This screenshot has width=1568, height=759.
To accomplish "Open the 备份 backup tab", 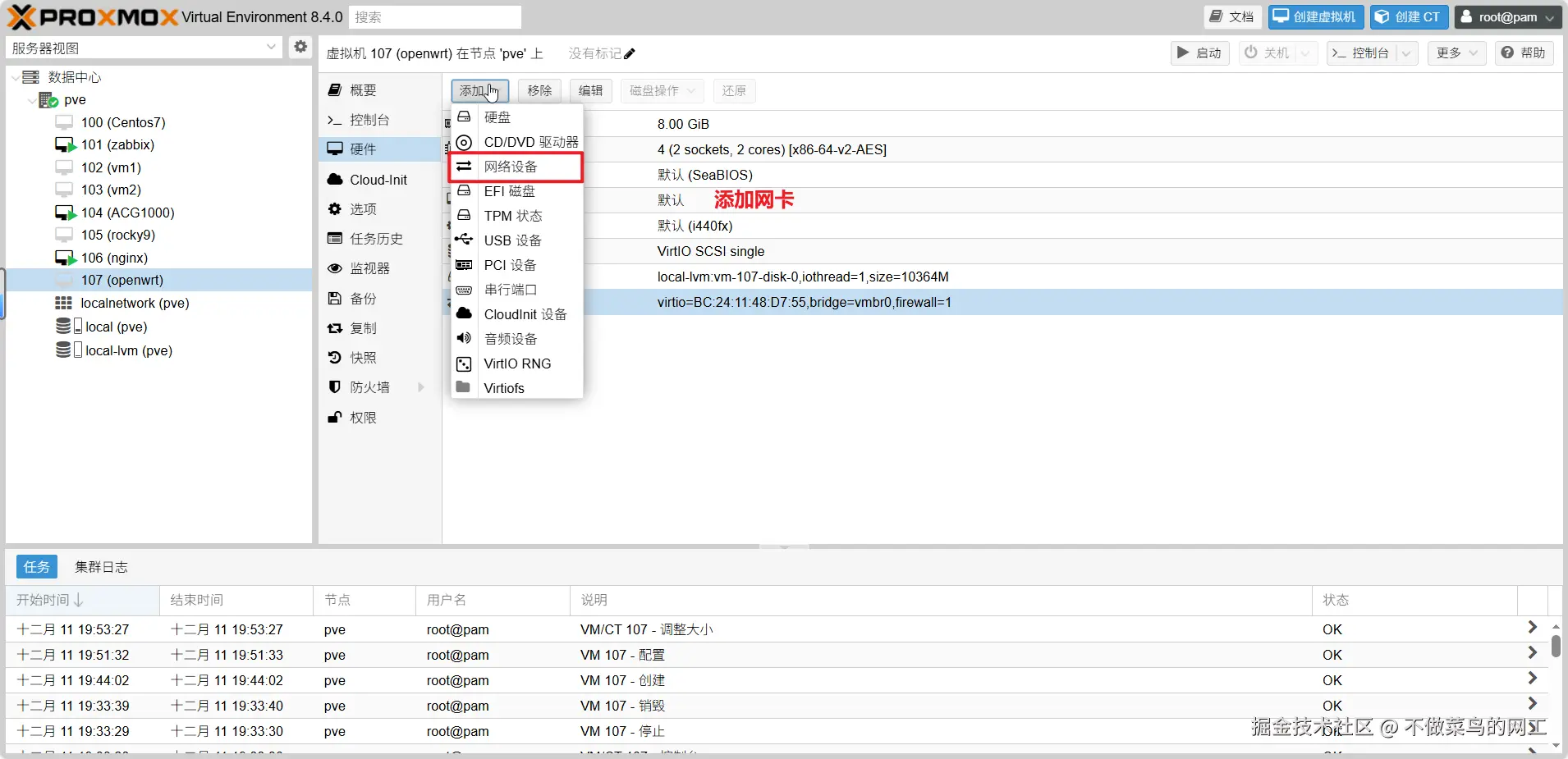I will click(x=380, y=299).
